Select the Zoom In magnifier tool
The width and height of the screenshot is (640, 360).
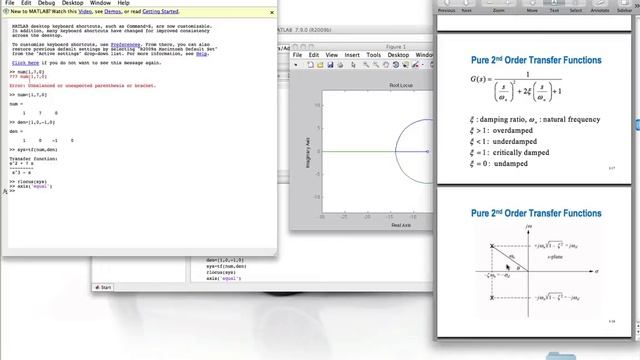366,65
